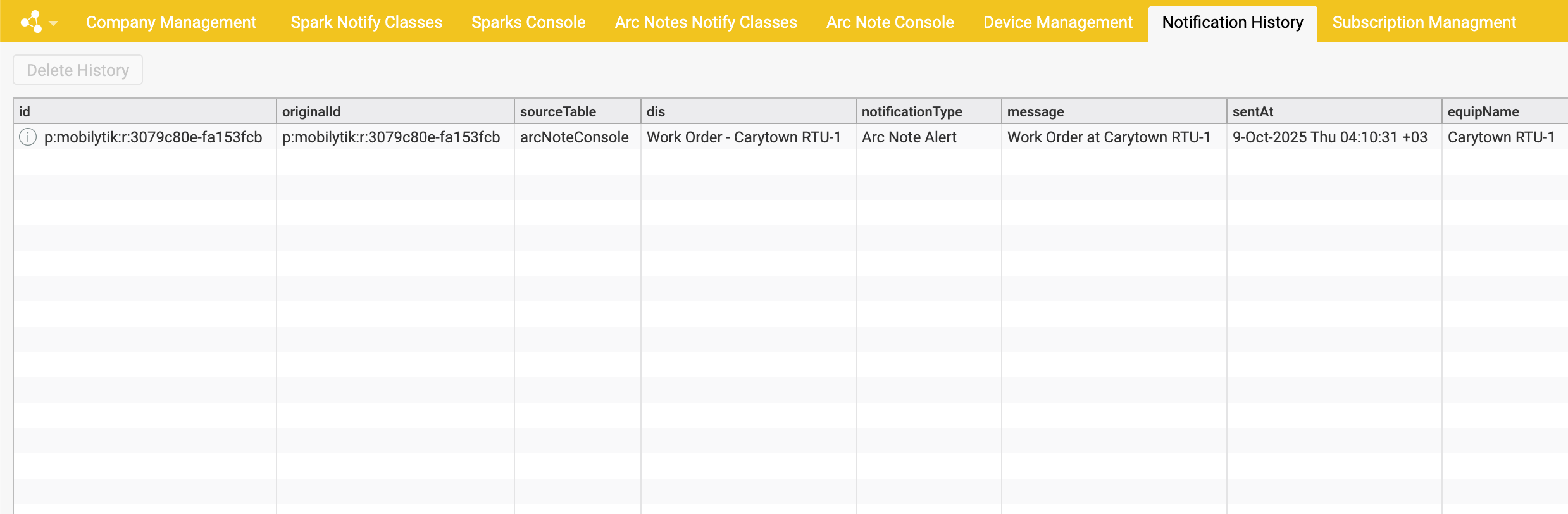Viewport: 1568px width, 514px height.
Task: Sort by the id column header
Action: pos(144,111)
